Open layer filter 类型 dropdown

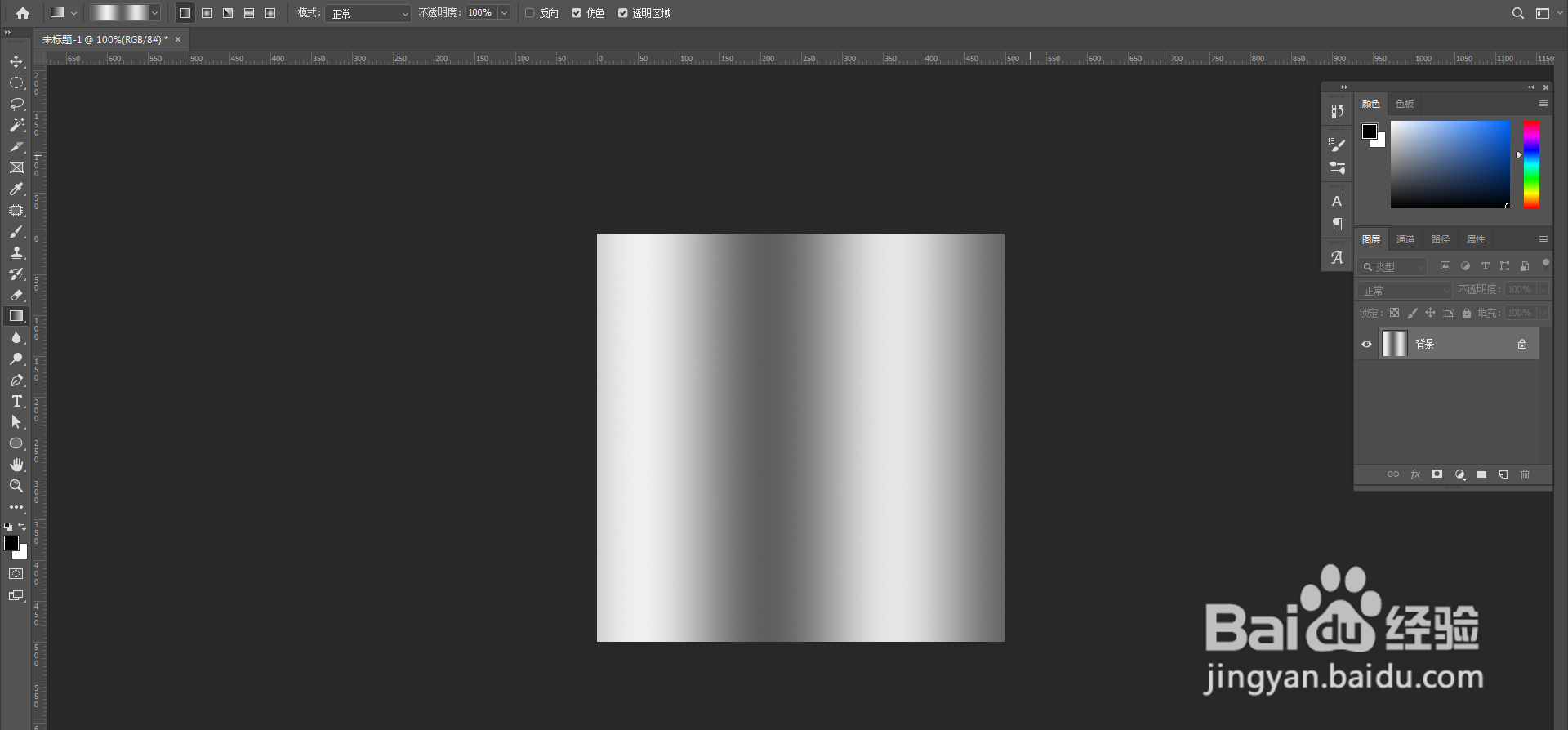[x=1392, y=267]
